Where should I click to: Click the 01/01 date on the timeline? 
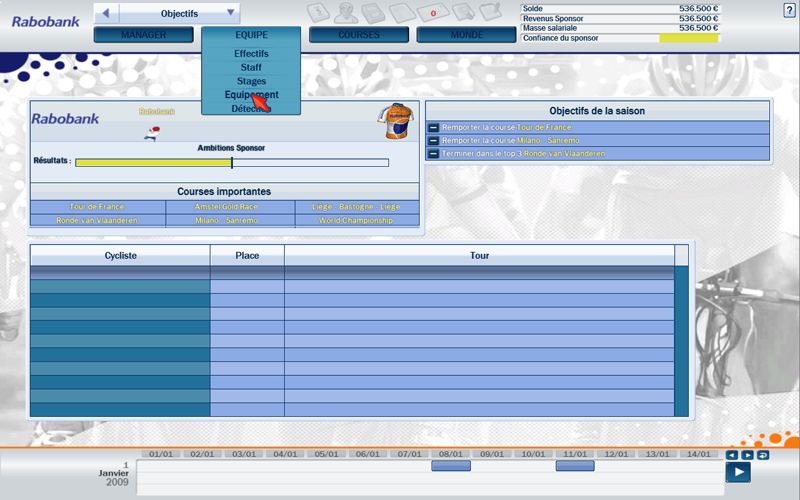click(x=161, y=454)
